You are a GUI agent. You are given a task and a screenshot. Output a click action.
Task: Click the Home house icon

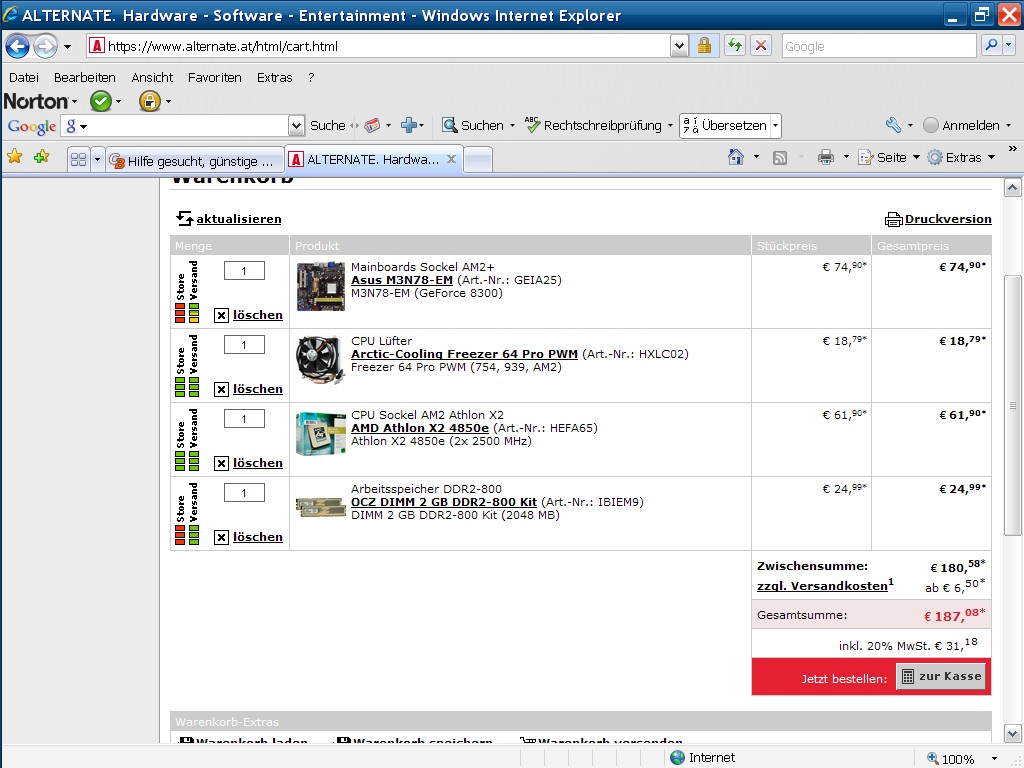(x=736, y=157)
